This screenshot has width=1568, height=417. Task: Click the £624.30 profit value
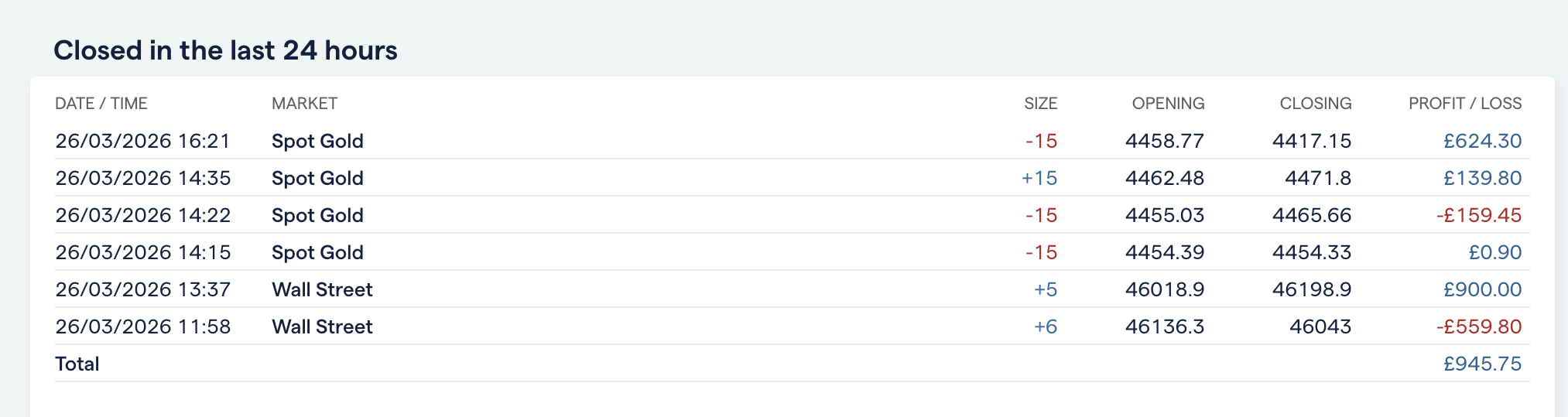[1482, 141]
